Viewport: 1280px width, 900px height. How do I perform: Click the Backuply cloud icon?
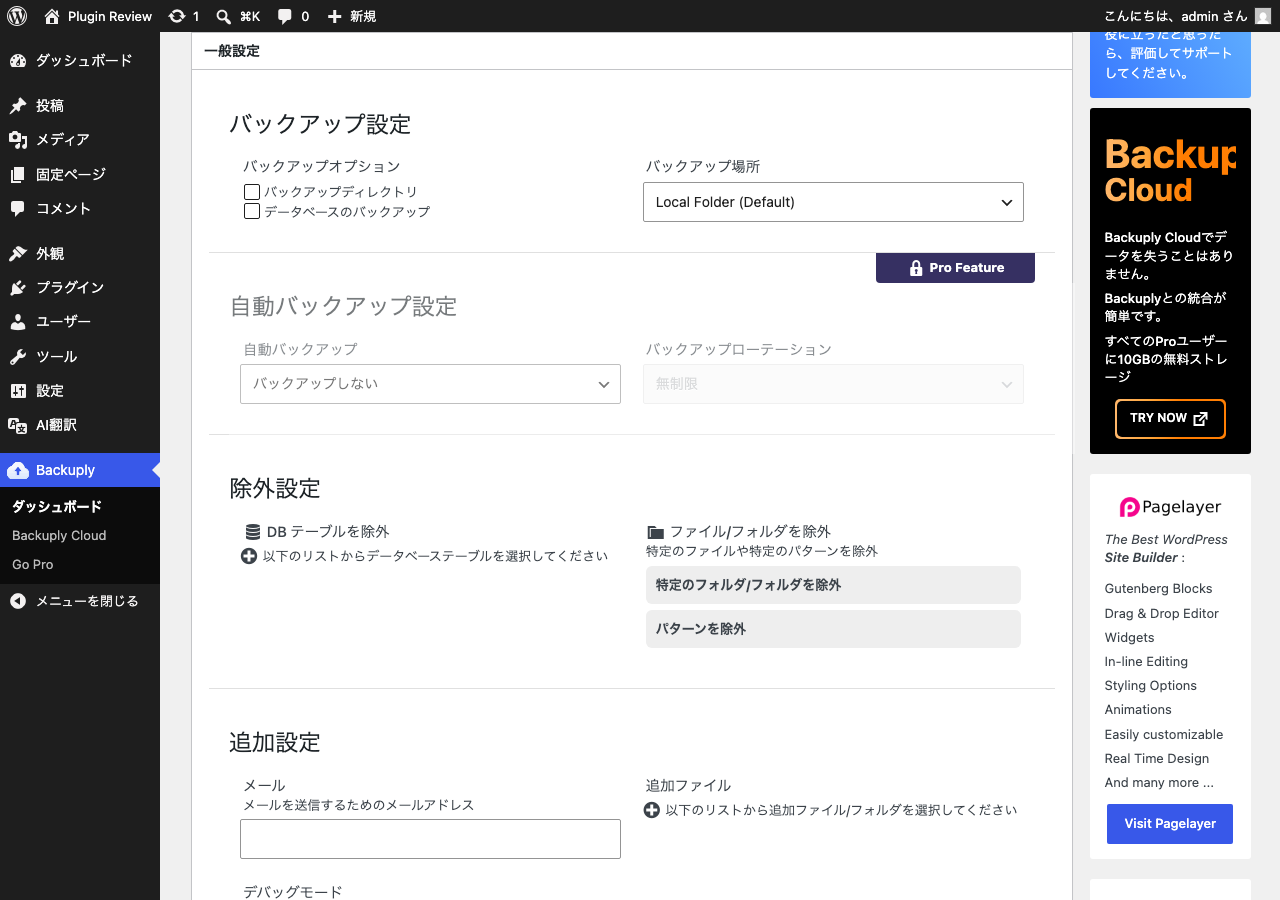17,470
